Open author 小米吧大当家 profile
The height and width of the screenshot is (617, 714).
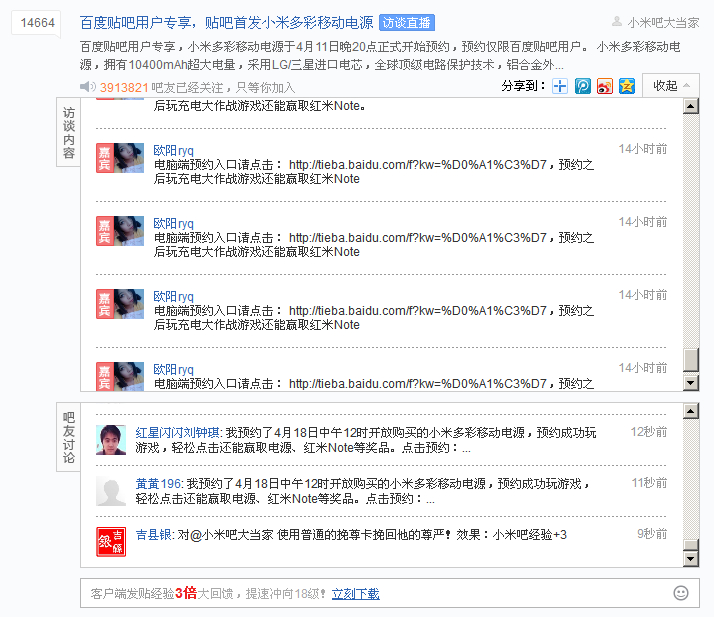click(663, 22)
